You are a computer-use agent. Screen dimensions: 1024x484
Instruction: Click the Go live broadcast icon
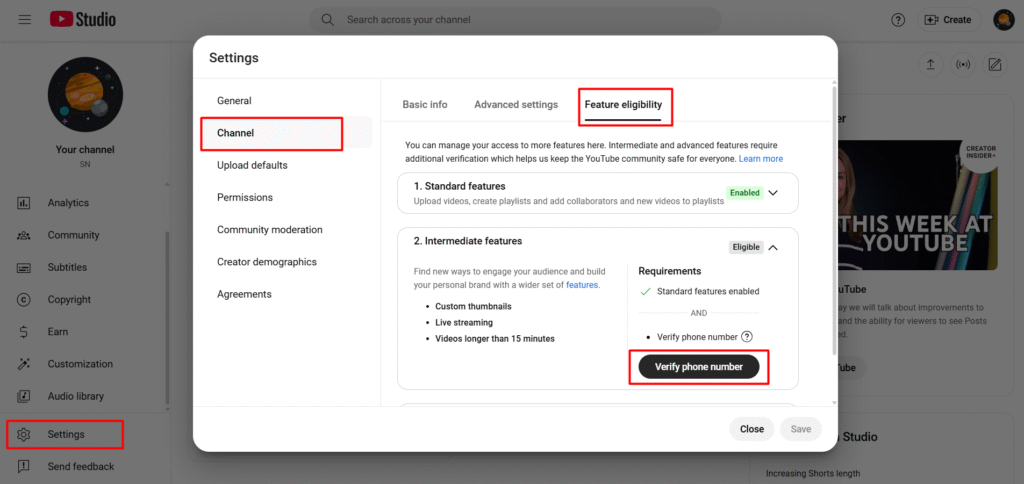(x=963, y=65)
